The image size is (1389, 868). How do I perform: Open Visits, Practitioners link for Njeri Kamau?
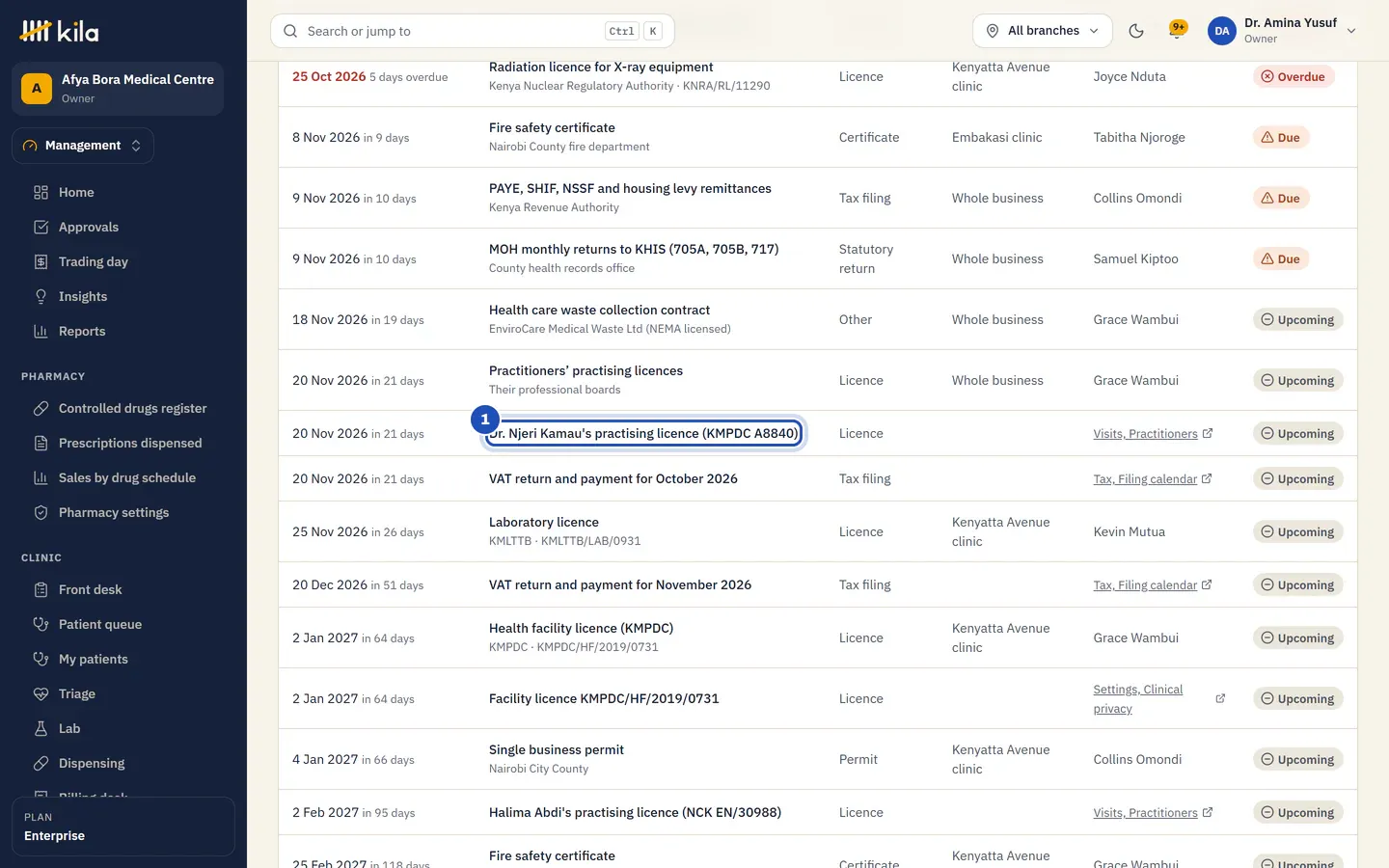click(x=1153, y=434)
